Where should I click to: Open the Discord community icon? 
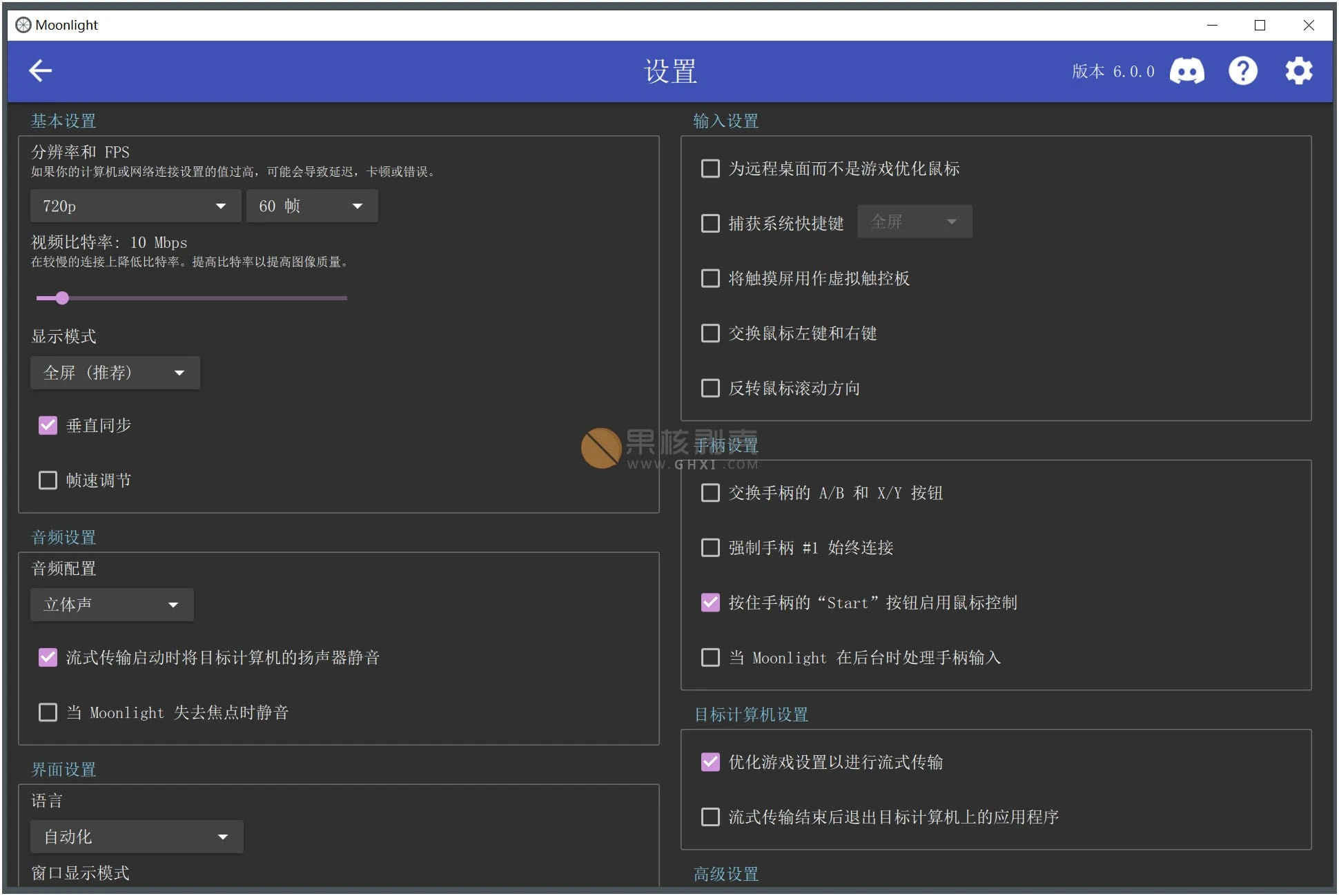coord(1186,71)
